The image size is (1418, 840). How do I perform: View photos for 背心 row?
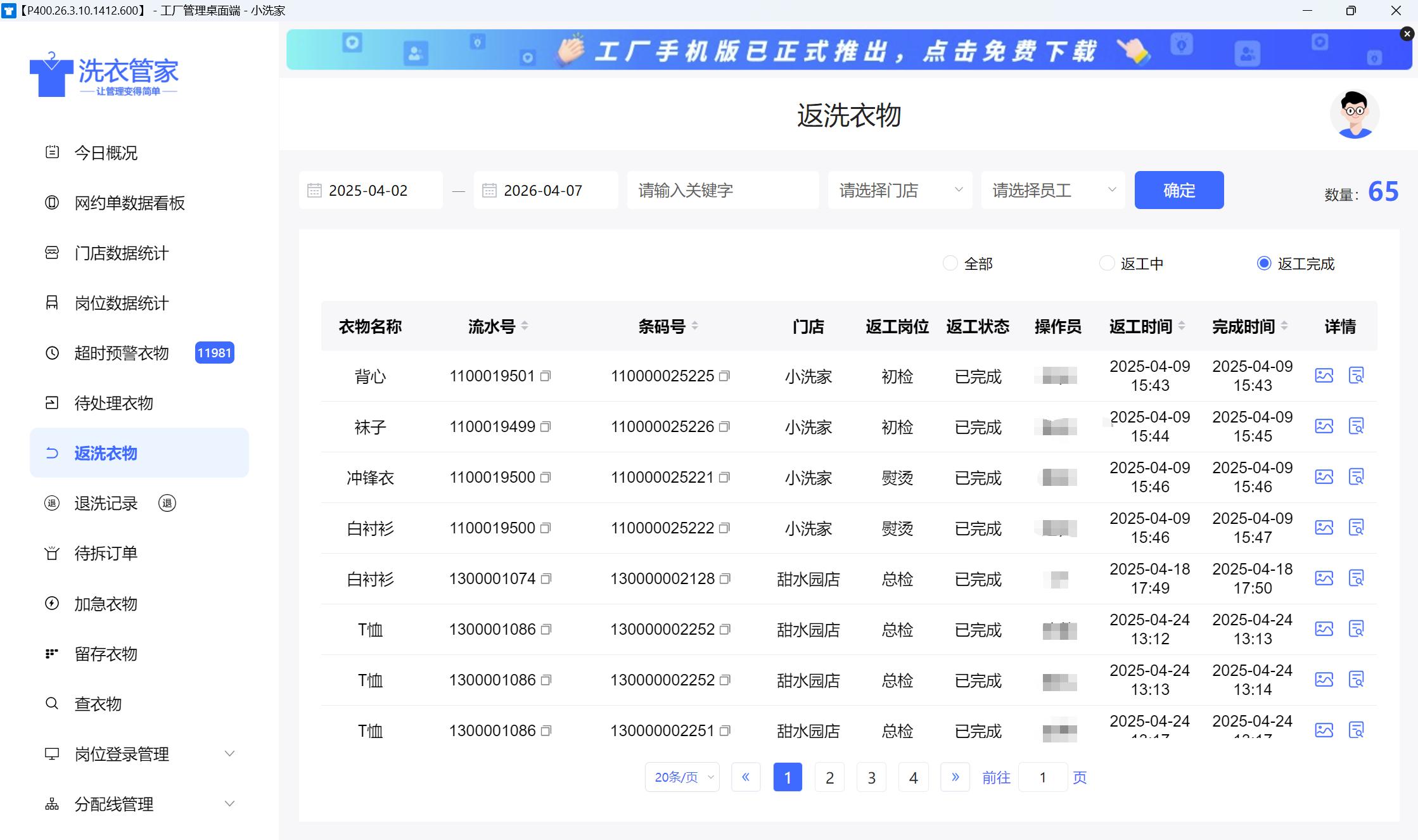pos(1324,376)
